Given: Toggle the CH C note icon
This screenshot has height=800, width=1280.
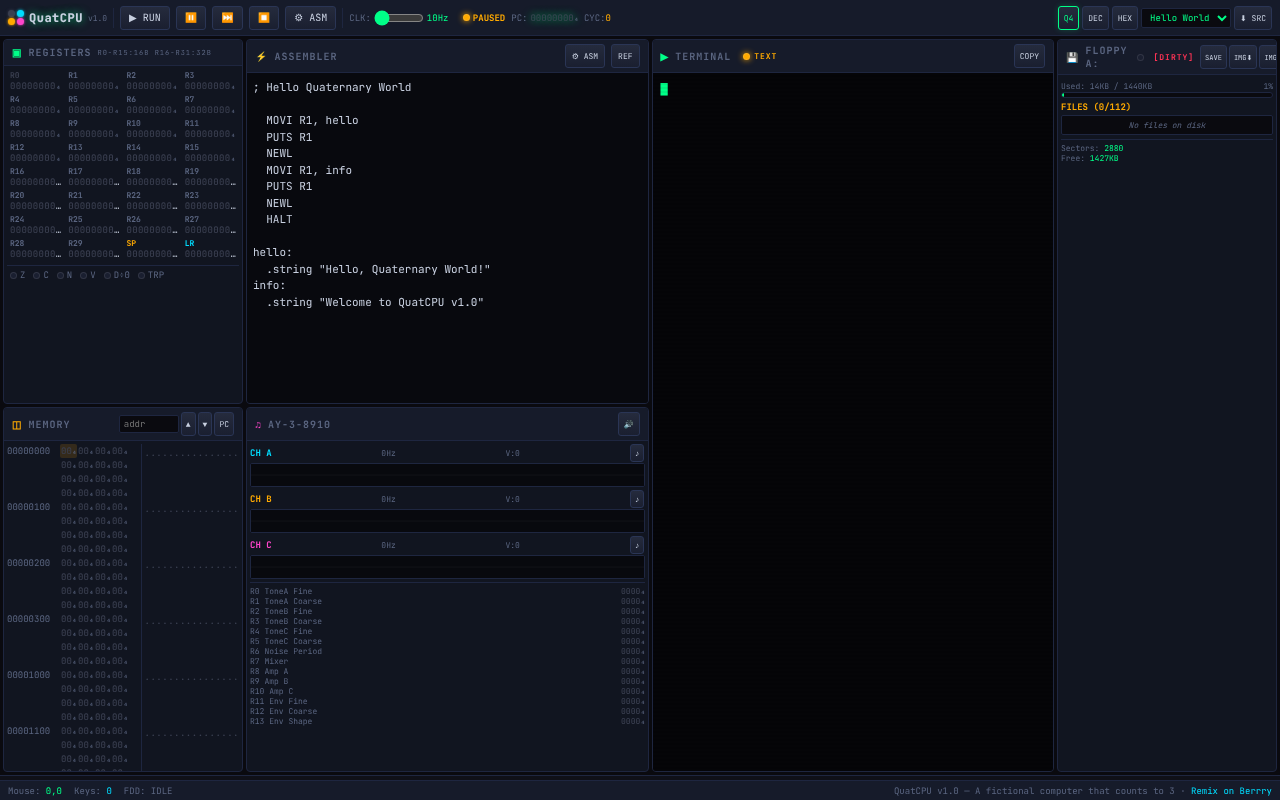Looking at the screenshot, I should (x=637, y=545).
